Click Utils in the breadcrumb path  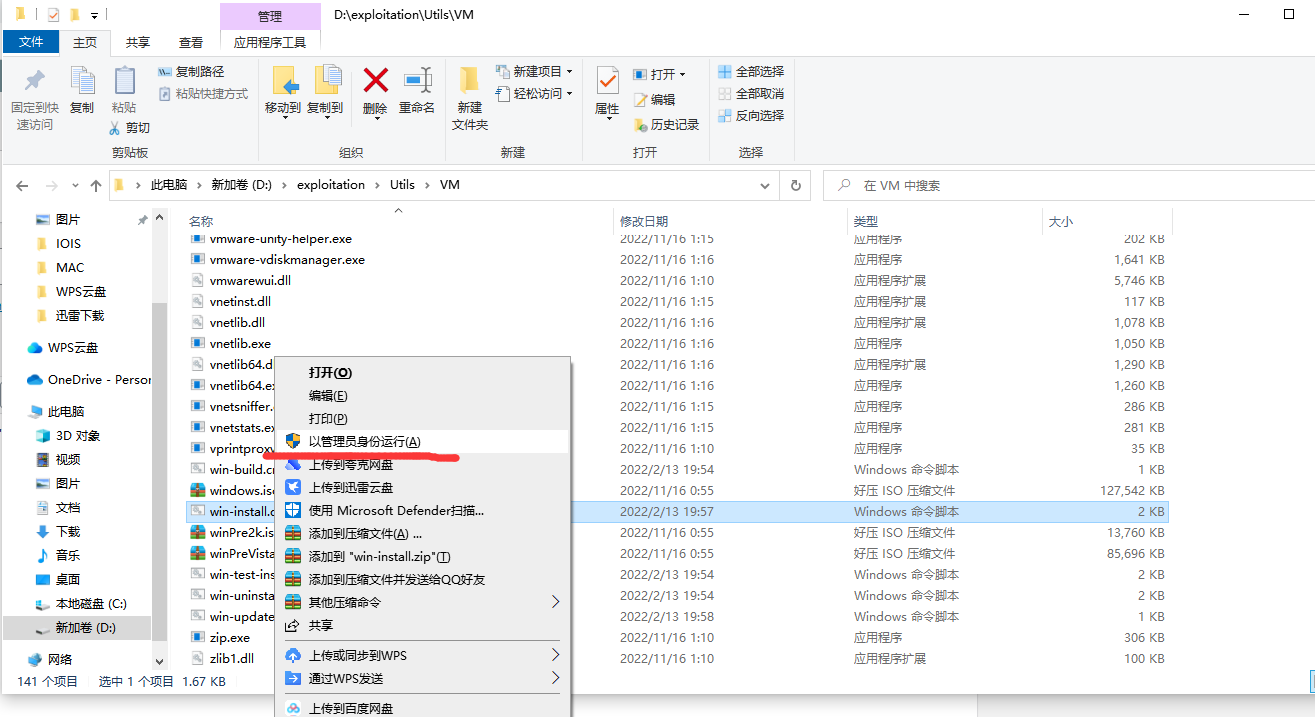tap(402, 185)
